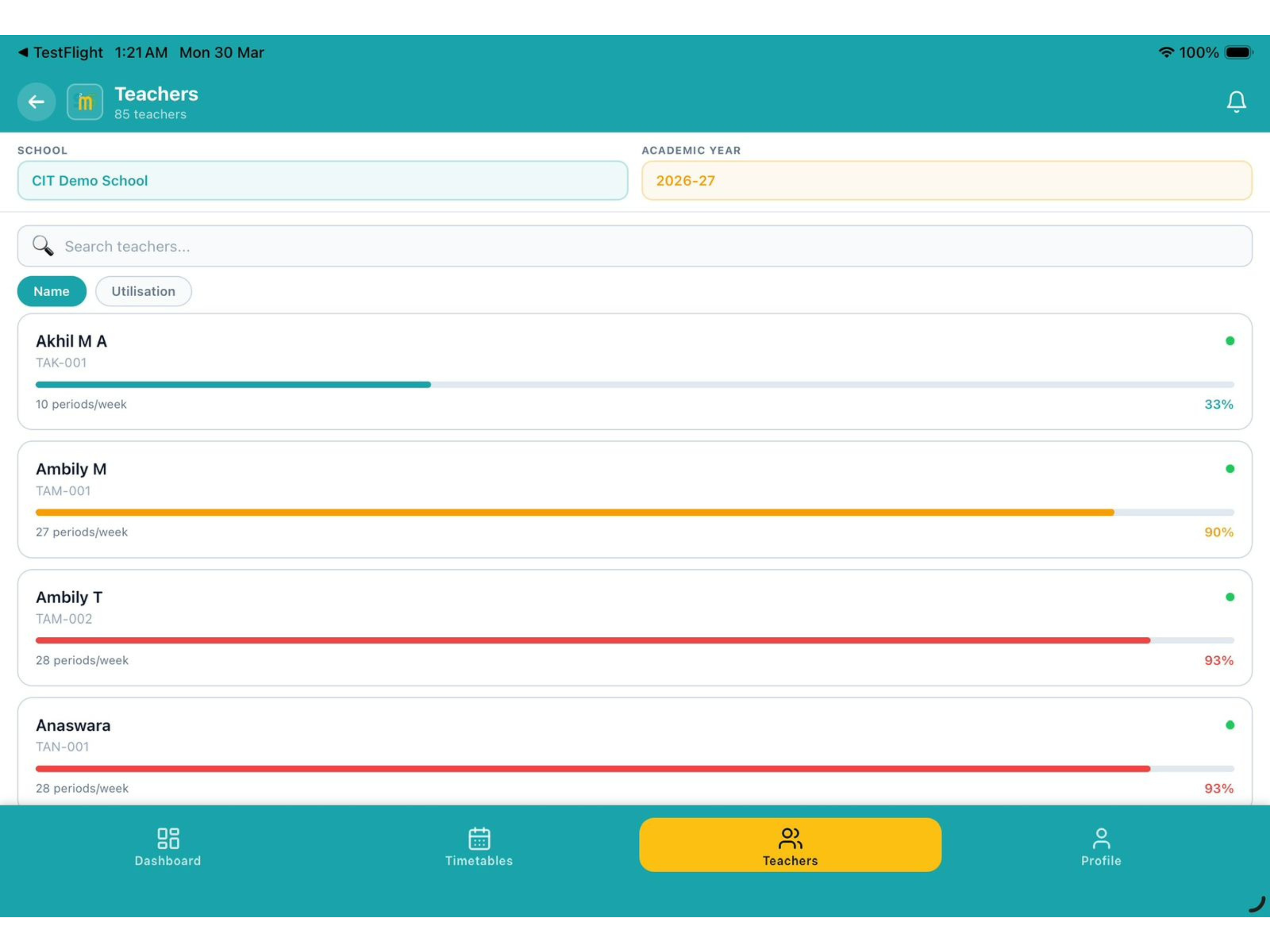Image resolution: width=1270 pixels, height=952 pixels.
Task: Click the search magnifier icon
Action: [42, 245]
